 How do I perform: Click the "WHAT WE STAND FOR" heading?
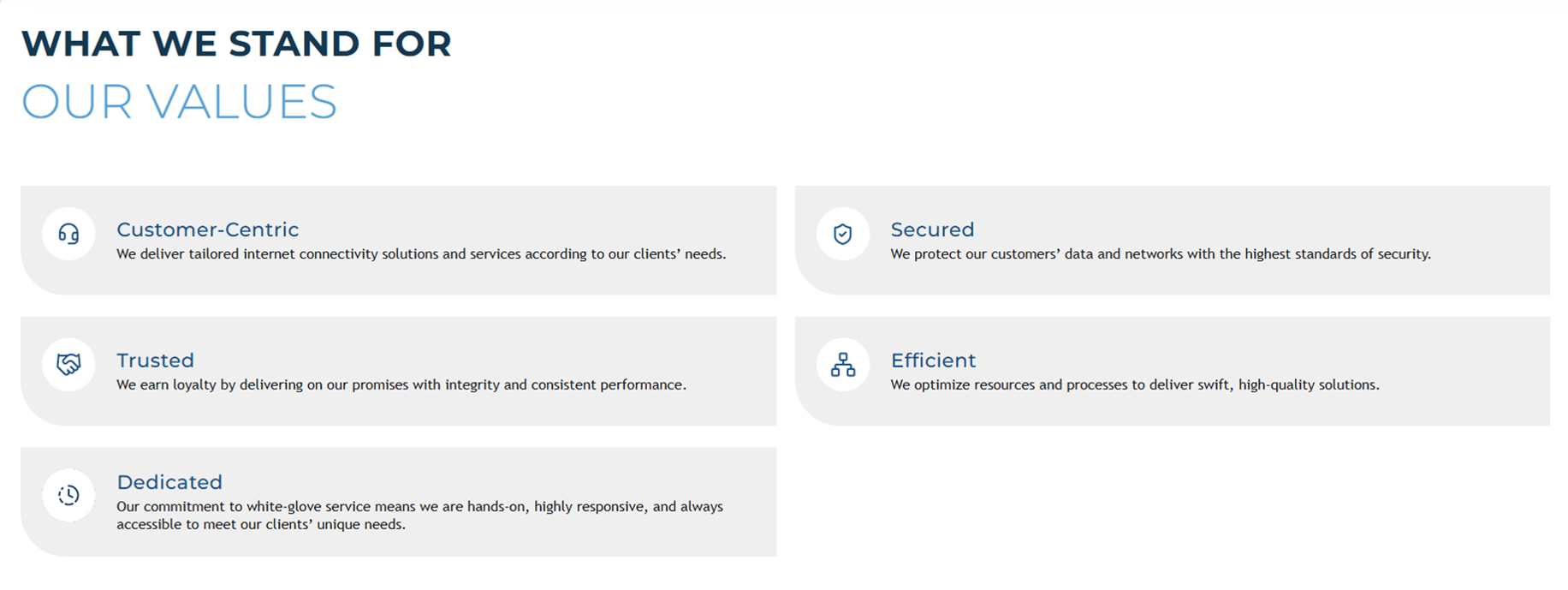236,44
